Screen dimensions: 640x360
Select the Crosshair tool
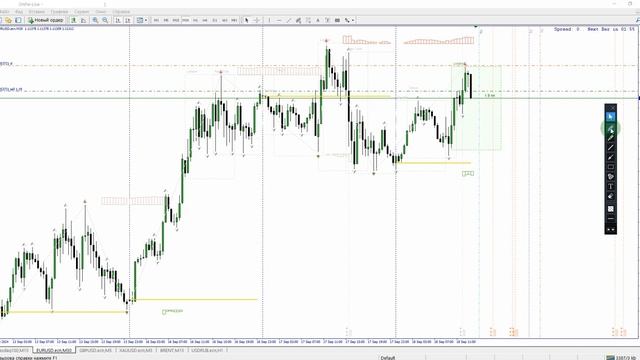[256, 20]
